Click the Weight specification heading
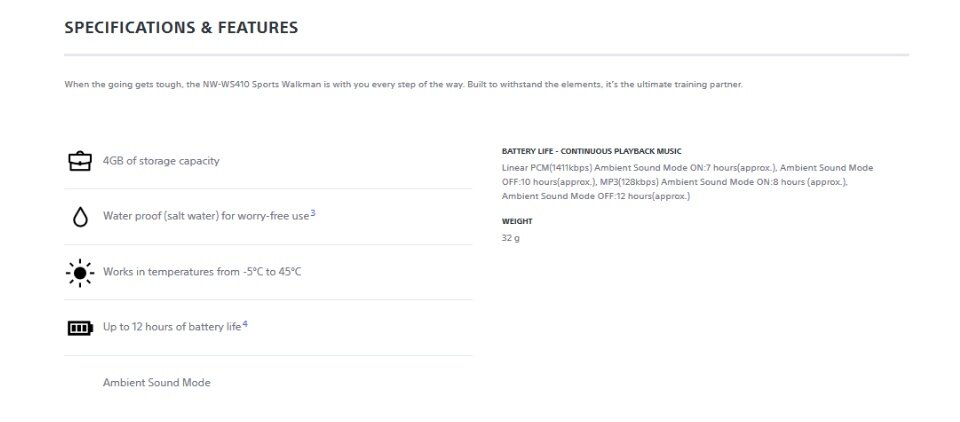Screen dimensions: 960x422 tap(517, 221)
